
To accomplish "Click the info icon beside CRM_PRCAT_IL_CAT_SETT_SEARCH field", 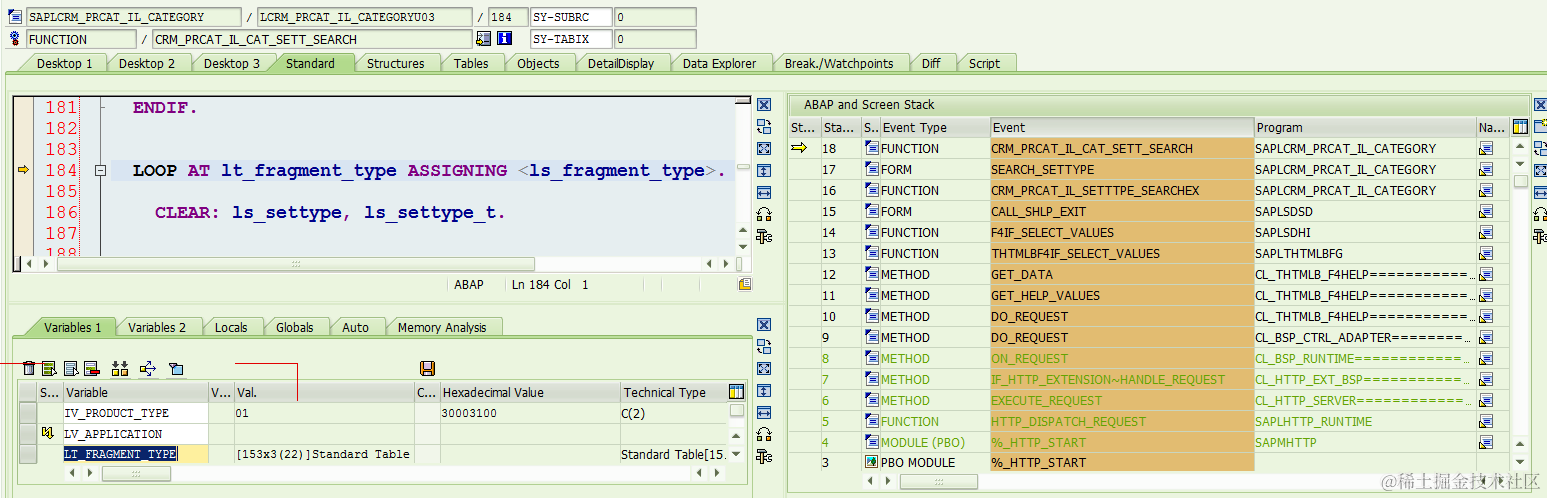I will click(505, 39).
